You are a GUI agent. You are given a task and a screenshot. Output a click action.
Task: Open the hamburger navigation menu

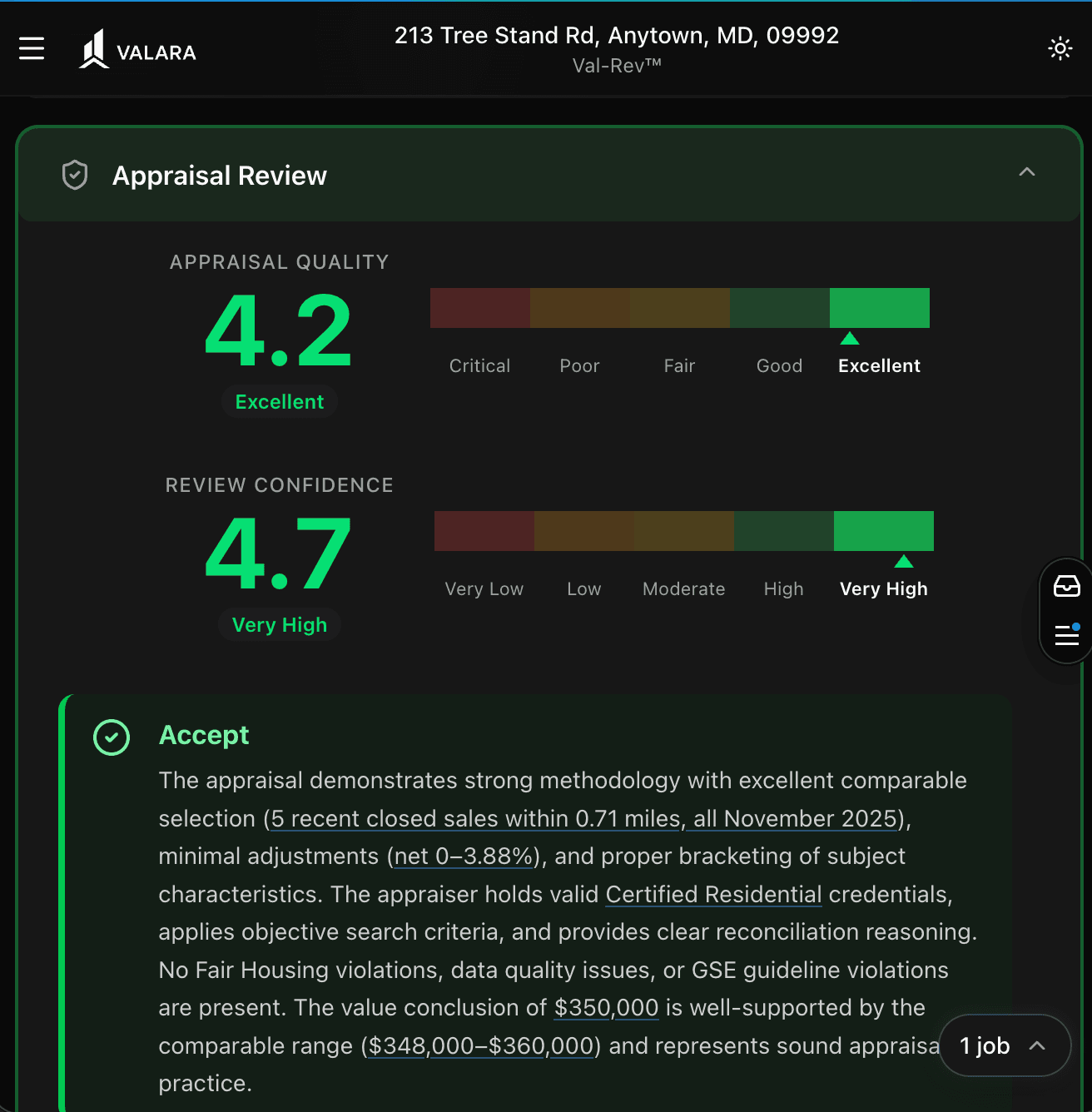[32, 48]
